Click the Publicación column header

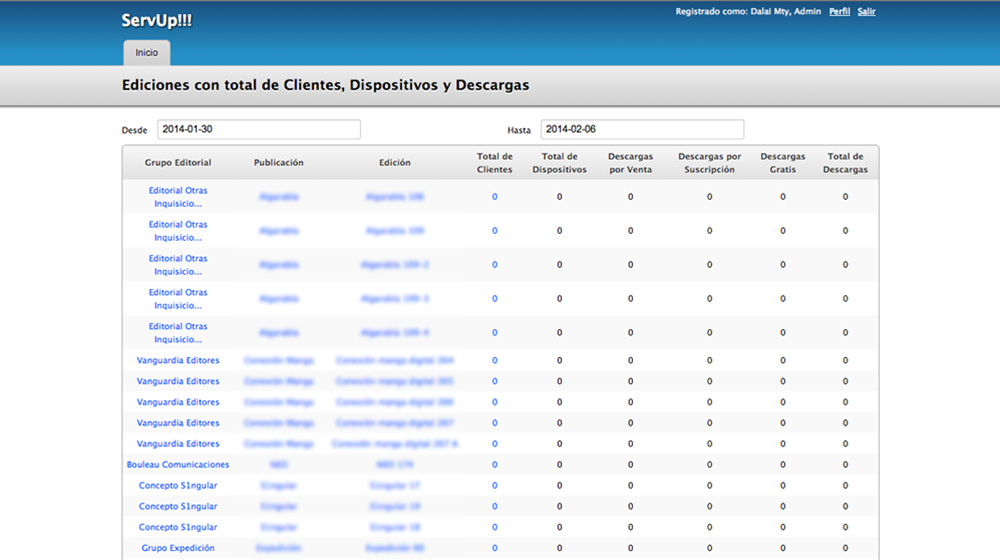(x=278, y=163)
